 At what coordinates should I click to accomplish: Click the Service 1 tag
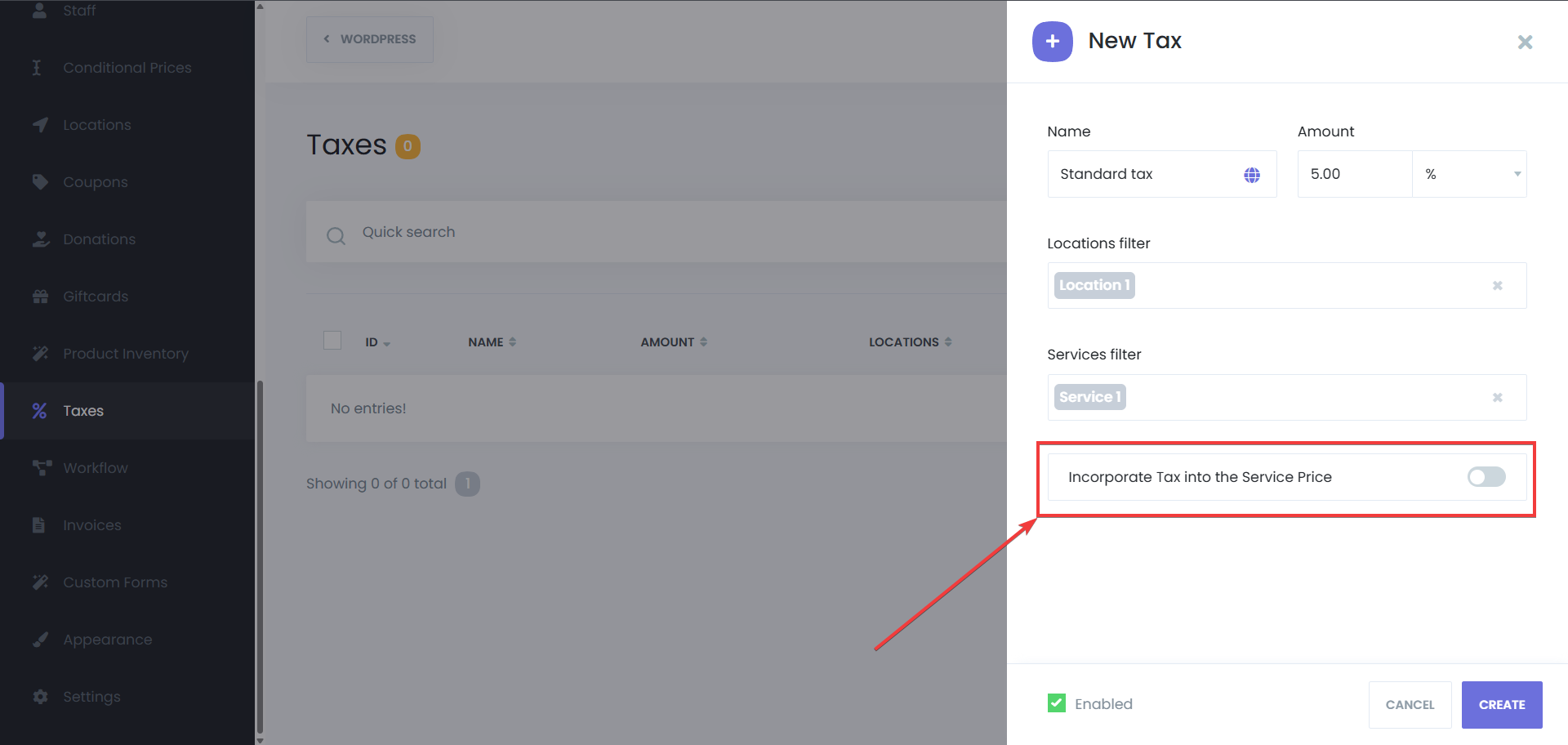coord(1090,397)
